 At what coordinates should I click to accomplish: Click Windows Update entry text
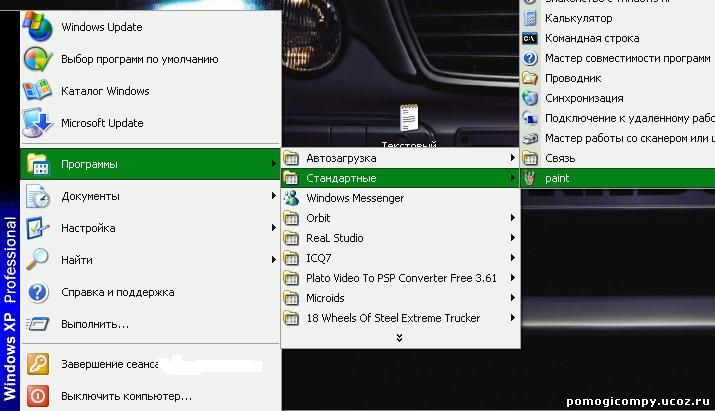[x=102, y=27]
